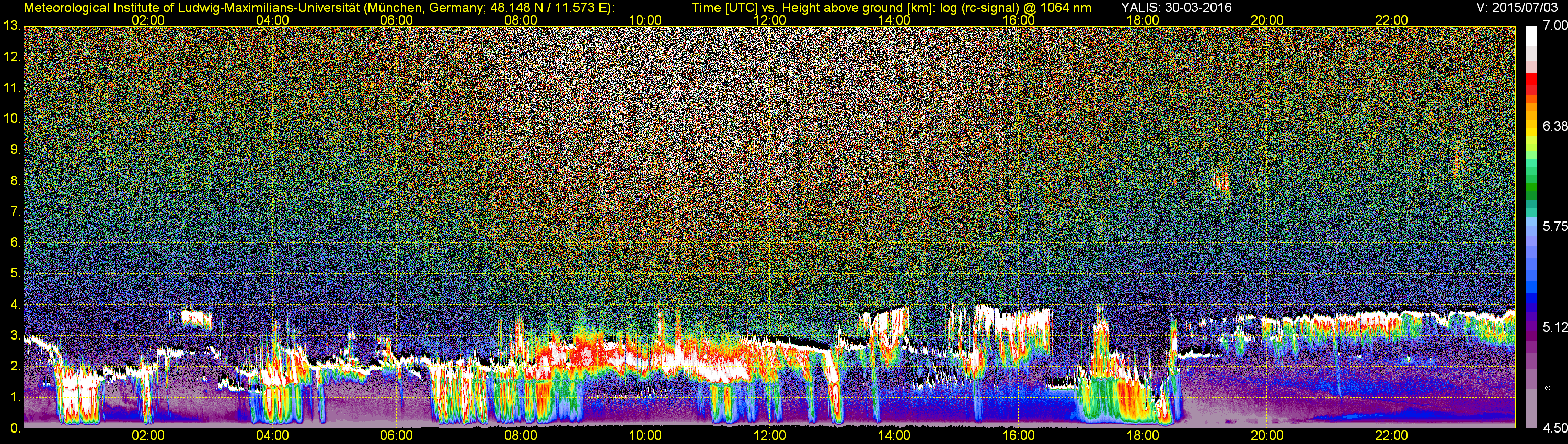This screenshot has width=1568, height=444.
Task: Select 10:00 on the bottom time axis
Action: coord(645,436)
